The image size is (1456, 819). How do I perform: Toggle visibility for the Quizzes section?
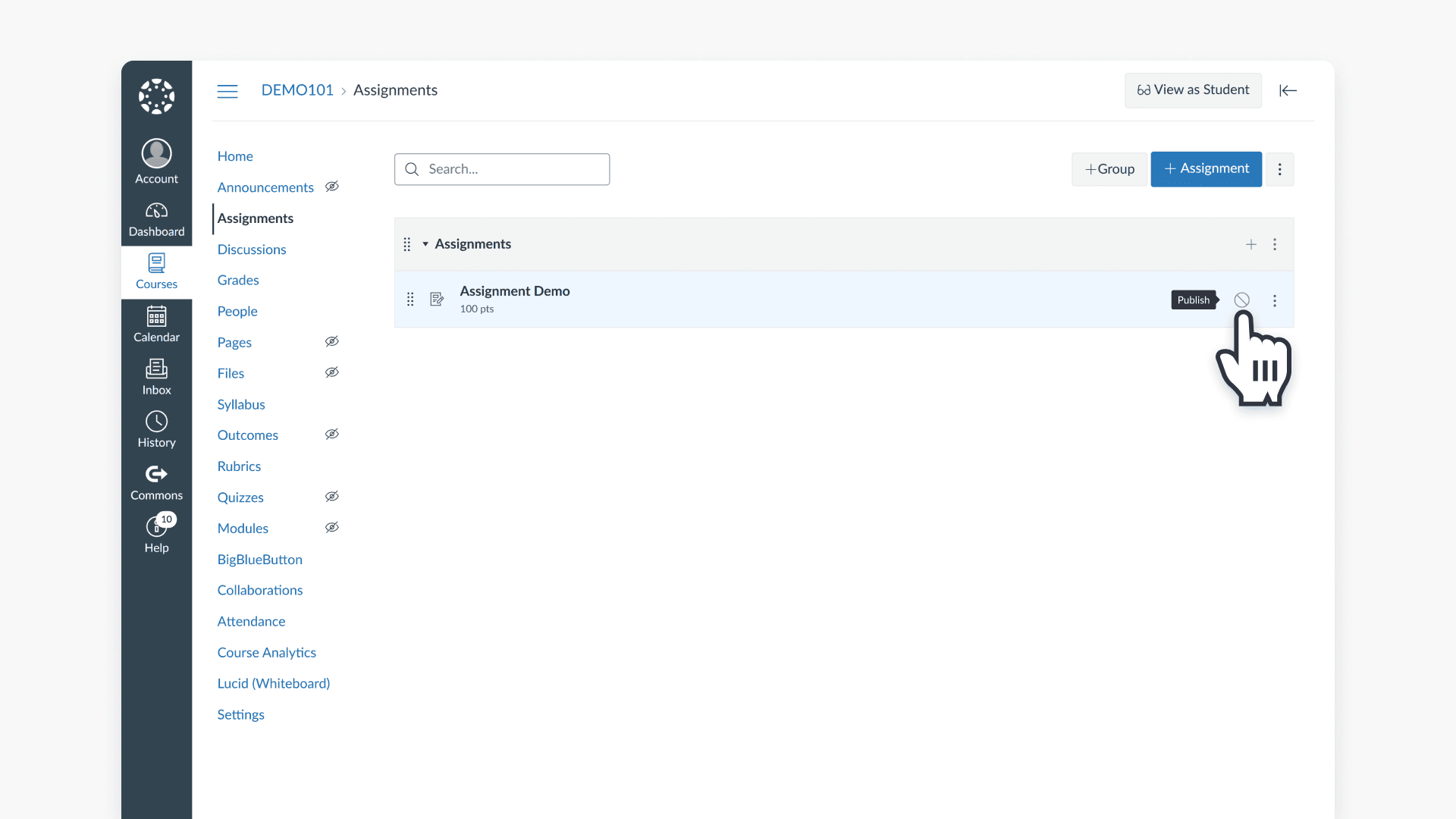[x=331, y=496]
